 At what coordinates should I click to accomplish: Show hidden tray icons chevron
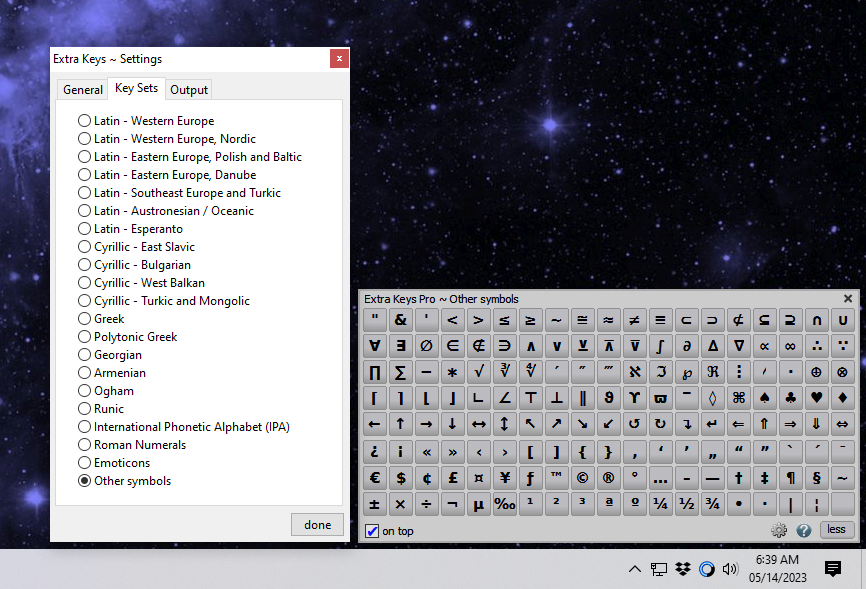coord(635,569)
